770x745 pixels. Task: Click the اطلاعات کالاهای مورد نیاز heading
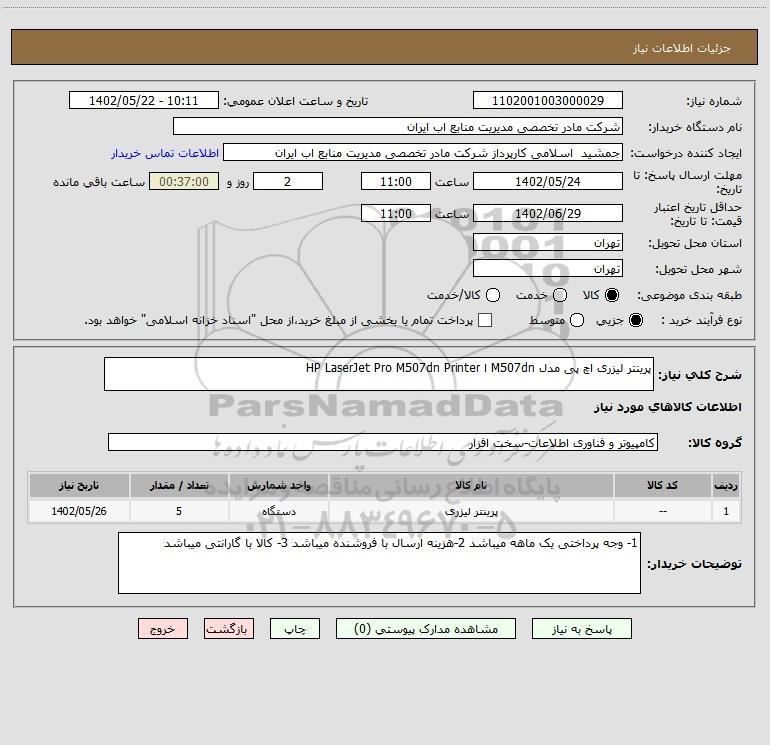tap(667, 407)
